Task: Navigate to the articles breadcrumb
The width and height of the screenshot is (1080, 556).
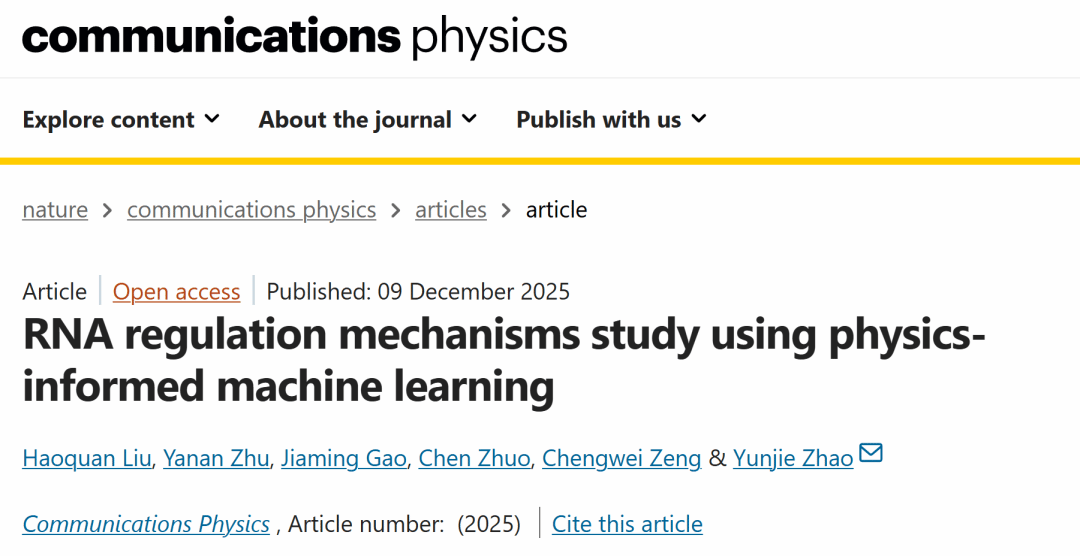Action: [x=451, y=210]
